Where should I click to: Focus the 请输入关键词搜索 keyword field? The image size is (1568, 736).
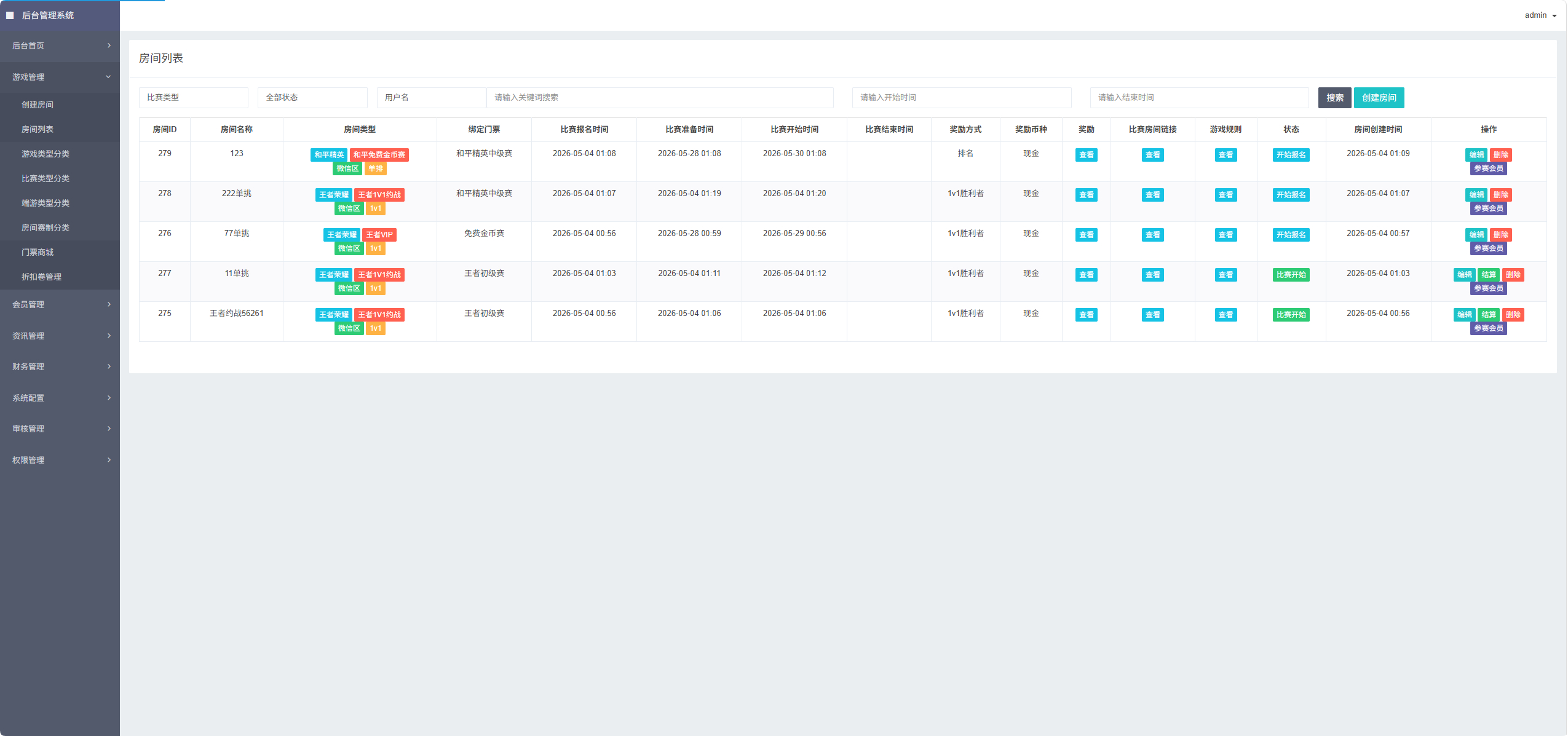[660, 98]
